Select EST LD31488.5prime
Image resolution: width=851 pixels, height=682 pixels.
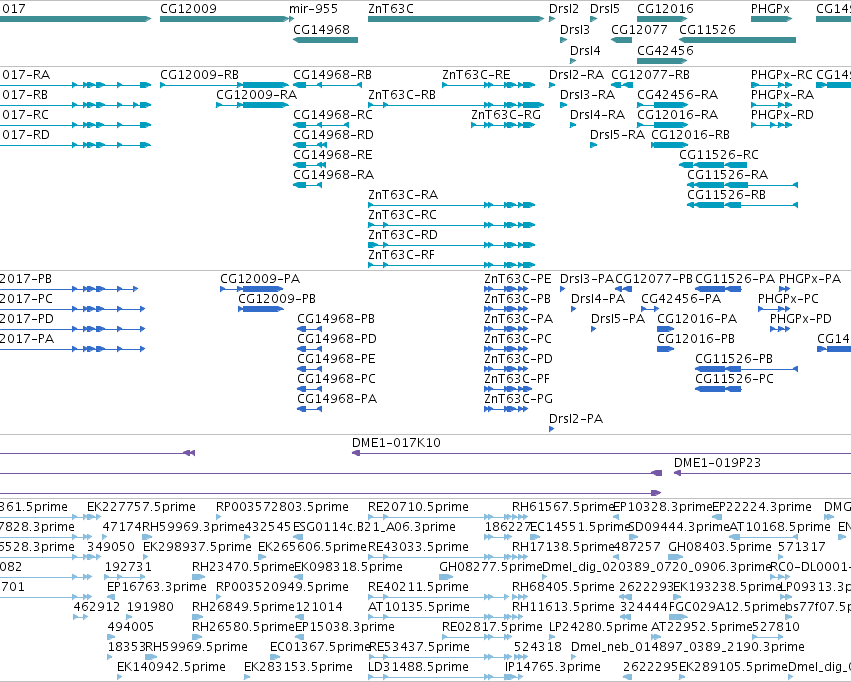pos(418,667)
